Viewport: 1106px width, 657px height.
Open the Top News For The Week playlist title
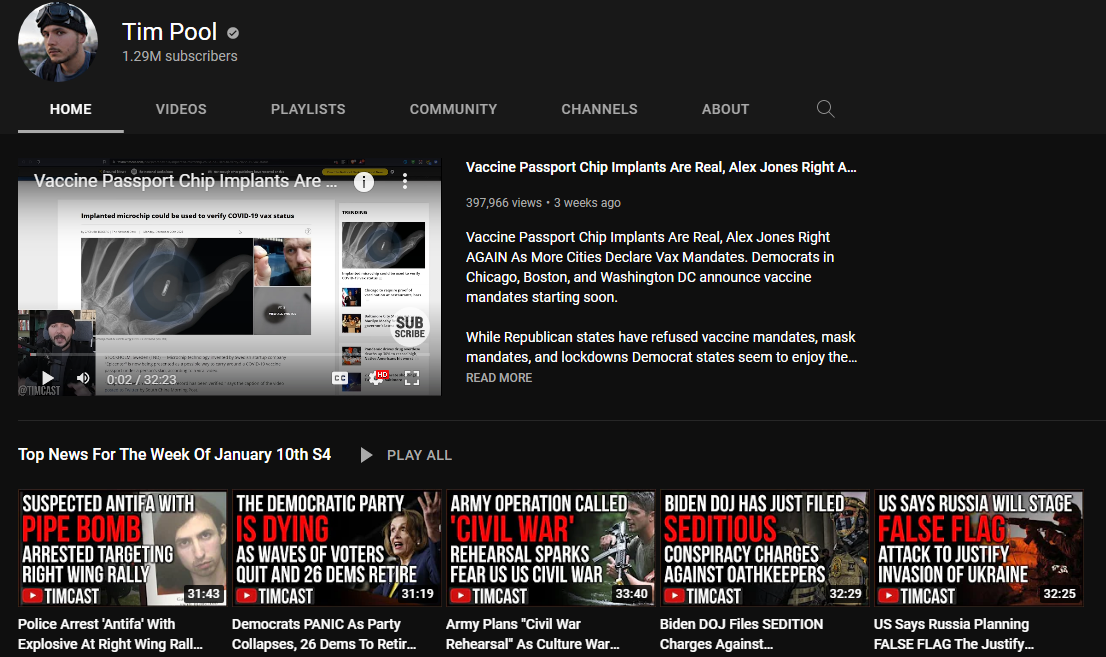coord(174,454)
